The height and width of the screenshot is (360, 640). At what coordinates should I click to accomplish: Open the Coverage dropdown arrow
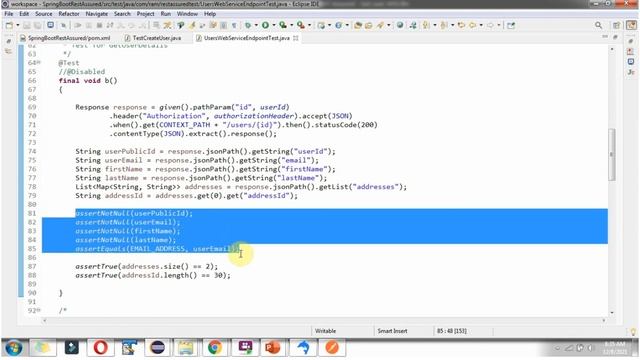(291, 25)
